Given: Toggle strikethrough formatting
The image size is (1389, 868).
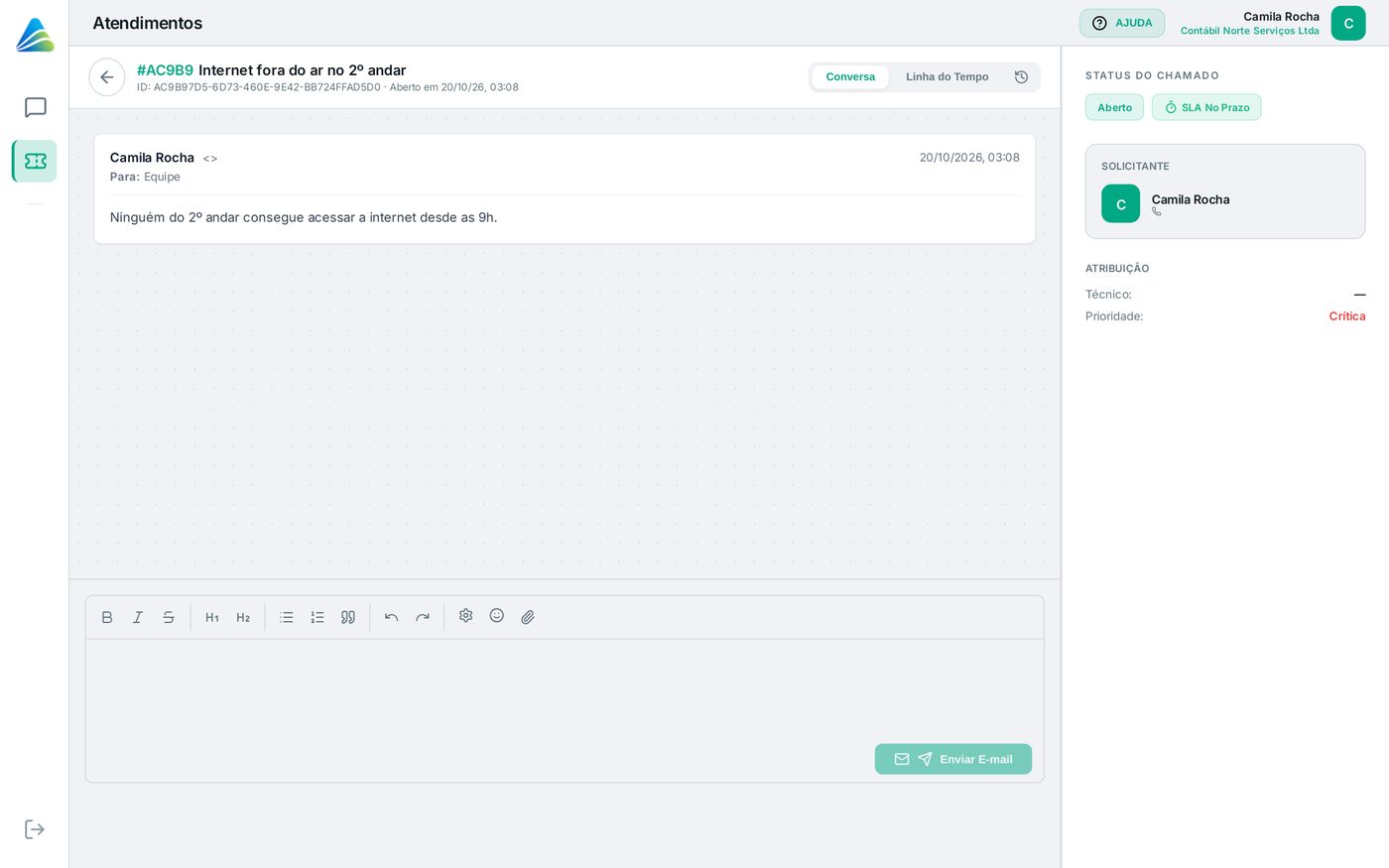Looking at the screenshot, I should (x=169, y=617).
